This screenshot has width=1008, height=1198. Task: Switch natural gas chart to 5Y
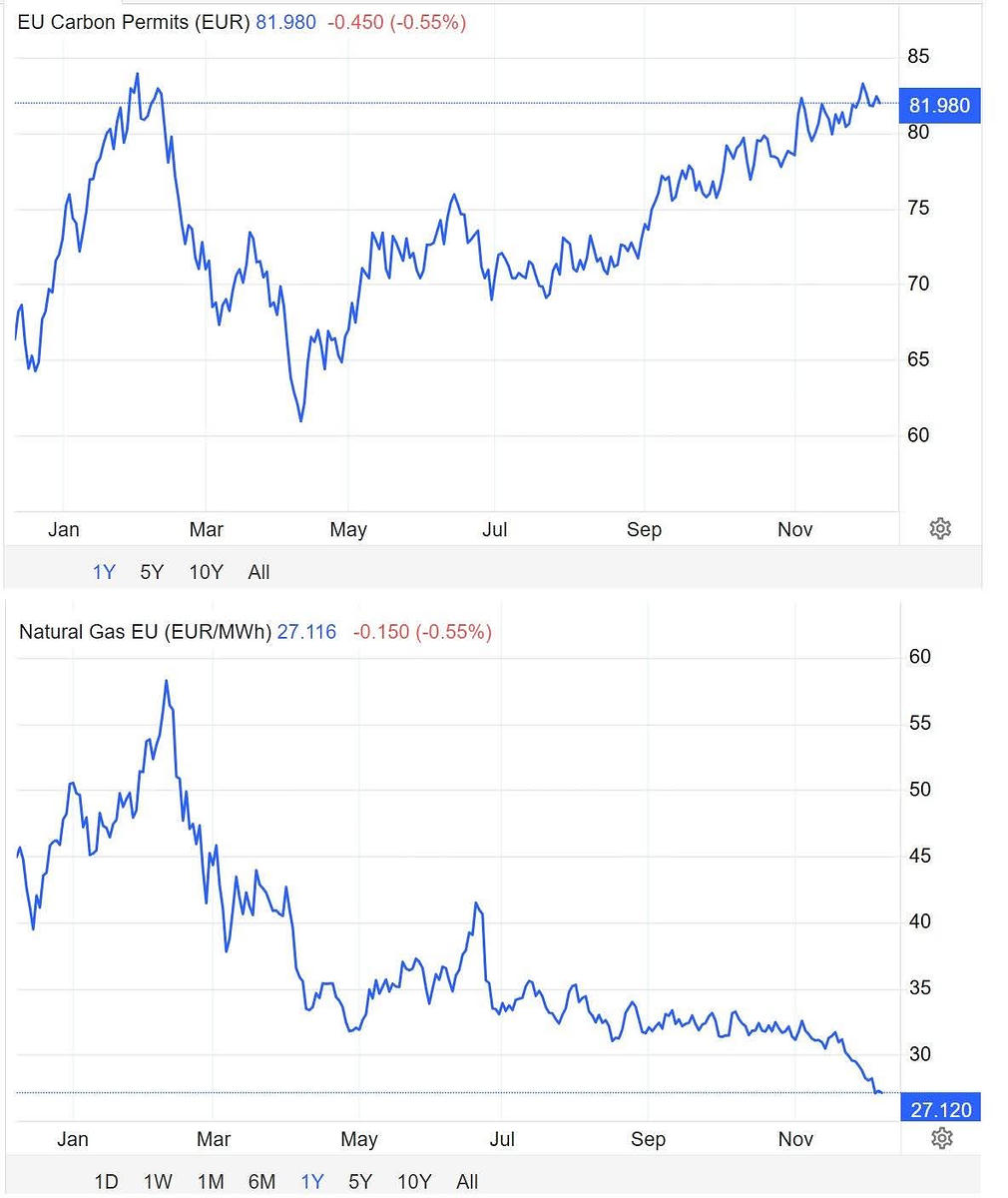point(360,1182)
